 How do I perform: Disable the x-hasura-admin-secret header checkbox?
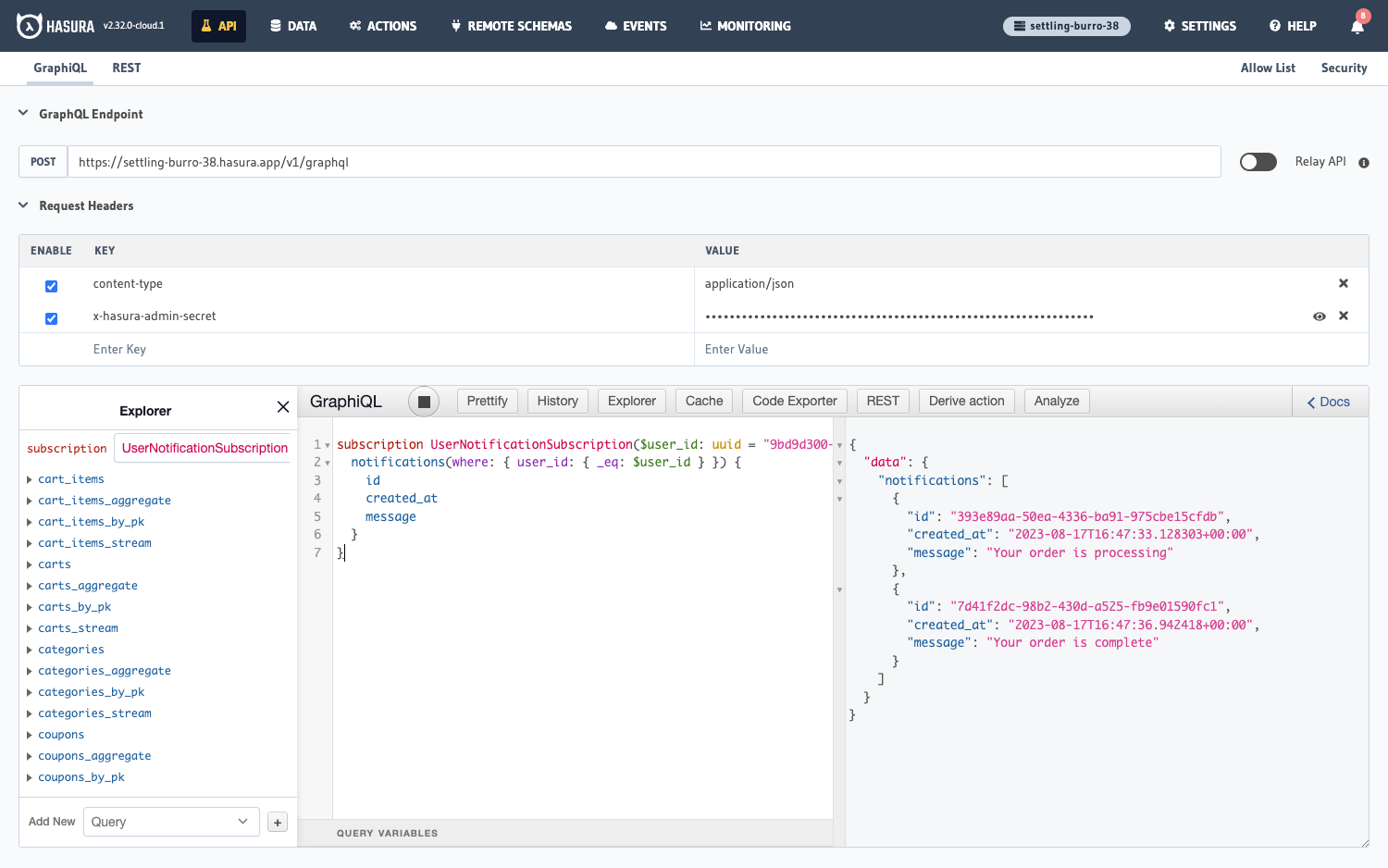pyautogui.click(x=51, y=318)
